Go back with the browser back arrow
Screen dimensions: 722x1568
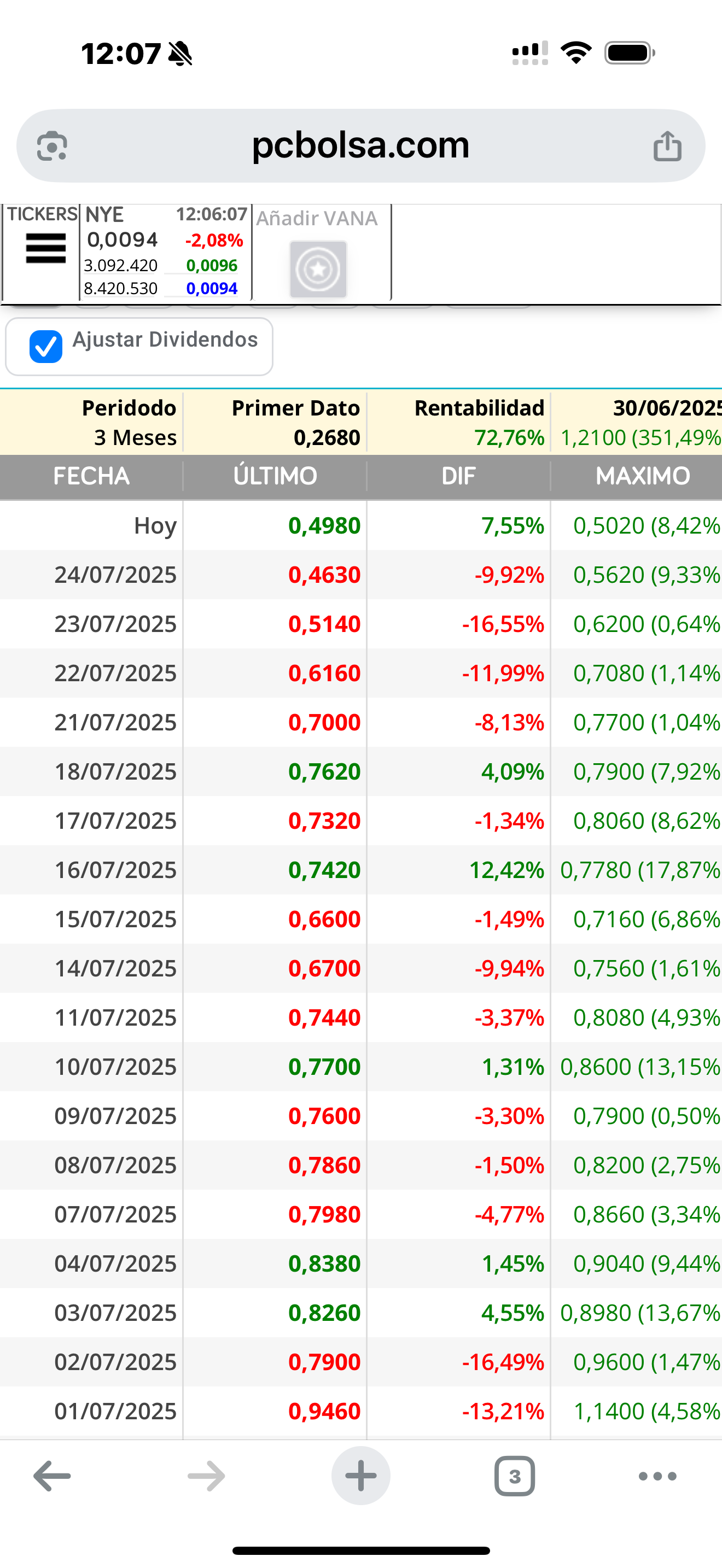tap(52, 1476)
